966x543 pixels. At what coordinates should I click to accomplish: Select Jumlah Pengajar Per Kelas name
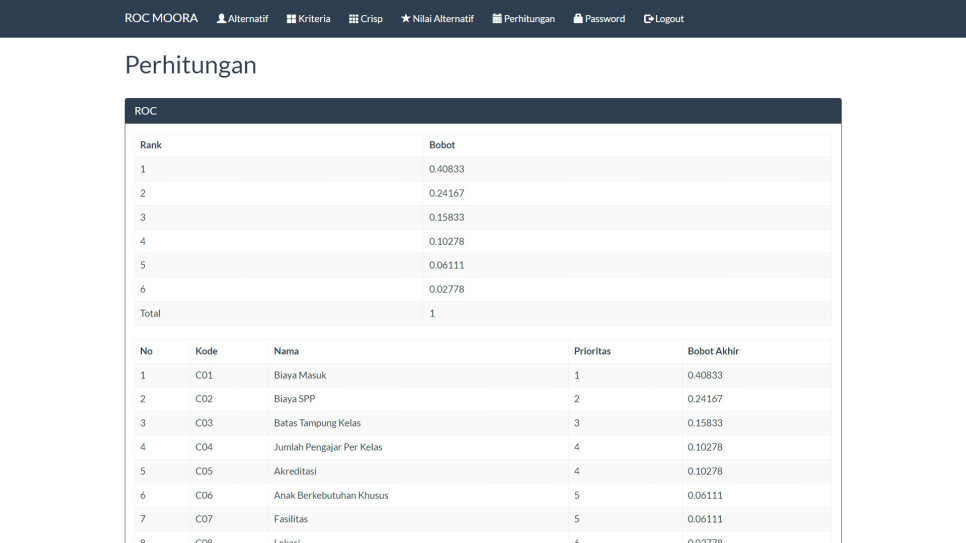[x=328, y=447]
